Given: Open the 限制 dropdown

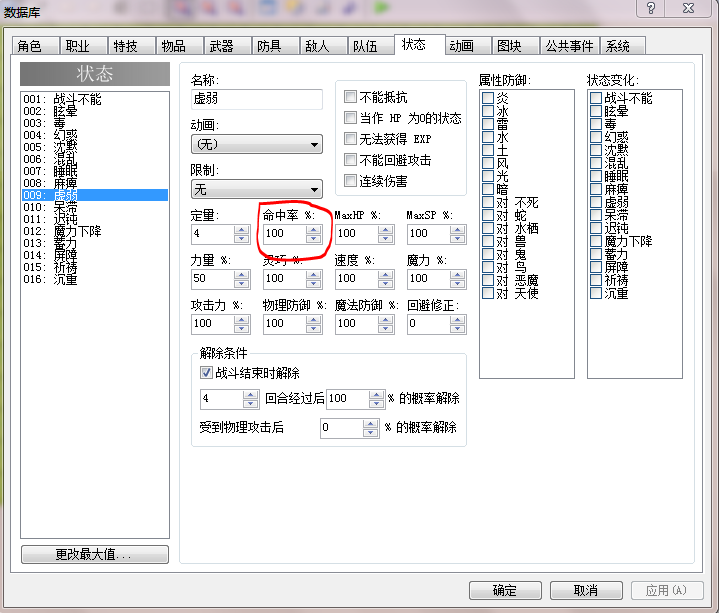Looking at the screenshot, I should click(x=257, y=189).
